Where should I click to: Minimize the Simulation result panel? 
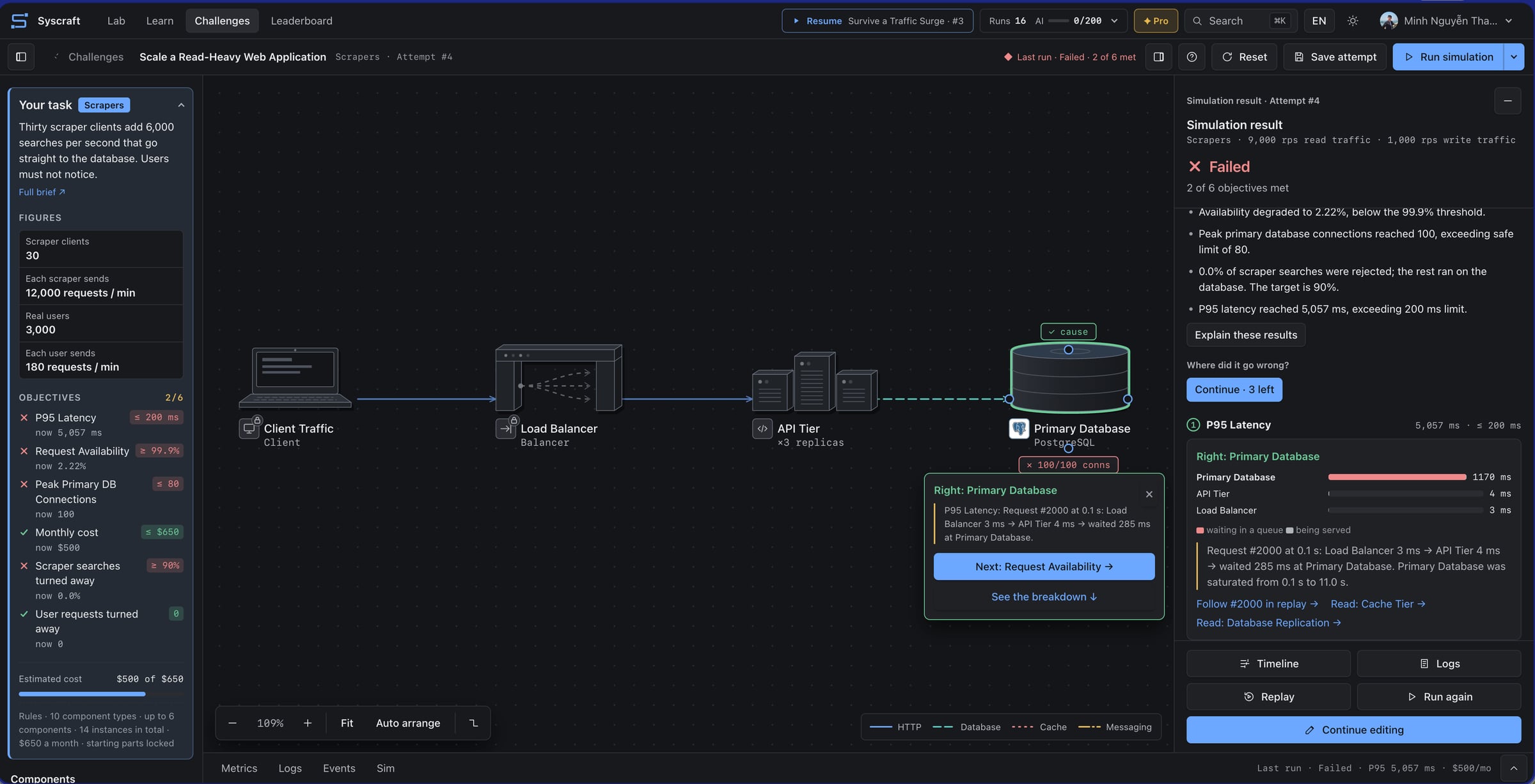click(x=1507, y=101)
